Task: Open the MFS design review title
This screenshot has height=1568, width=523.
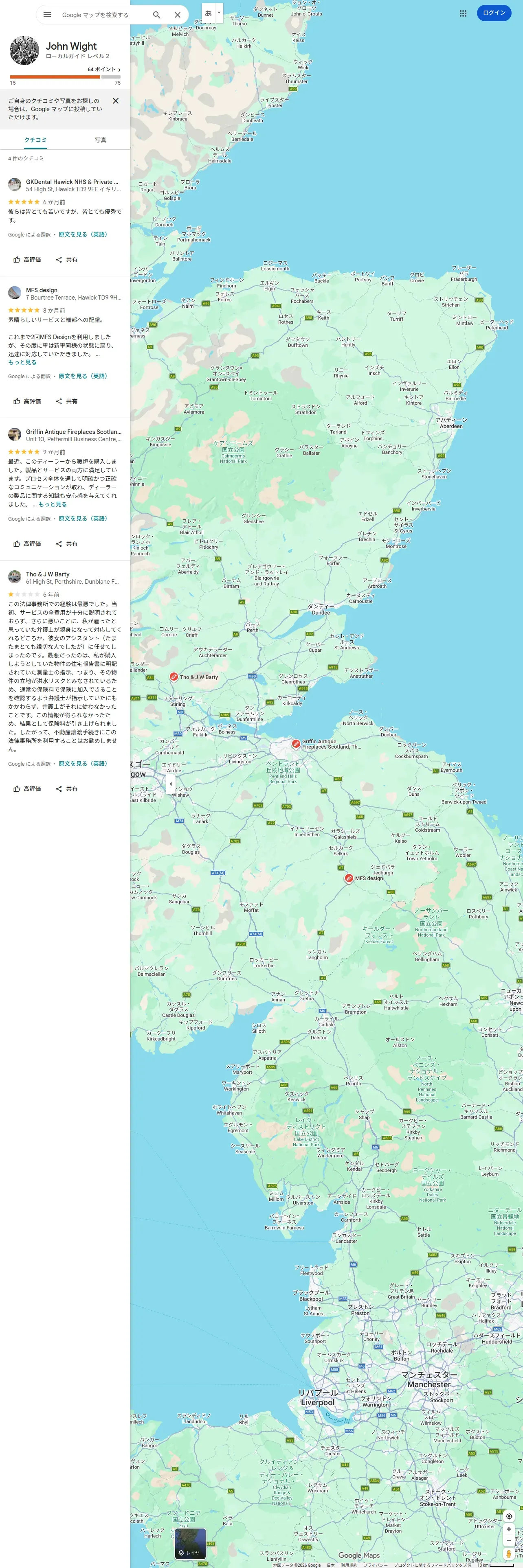Action: click(42, 290)
